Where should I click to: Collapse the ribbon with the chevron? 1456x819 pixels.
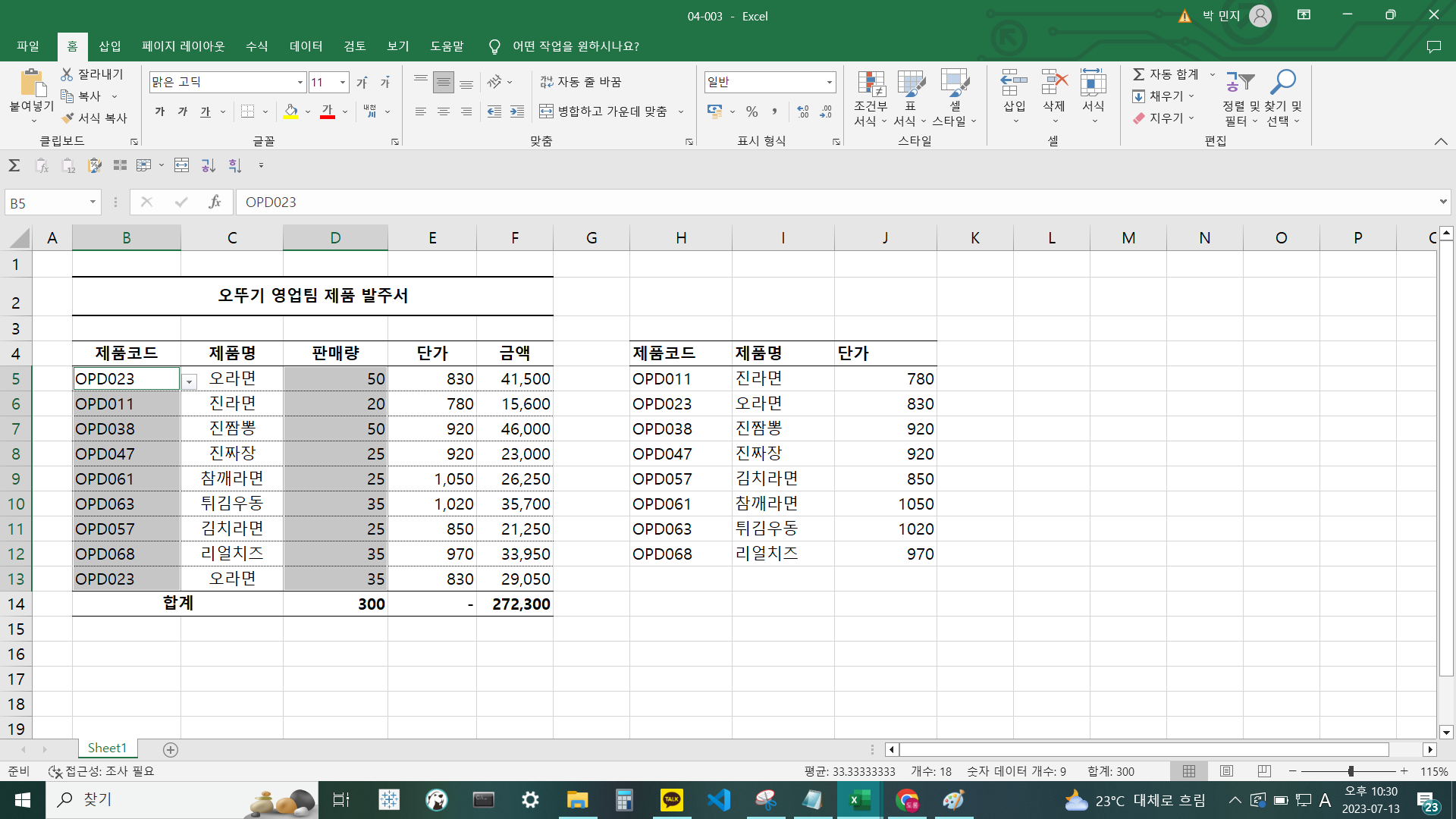click(1441, 141)
